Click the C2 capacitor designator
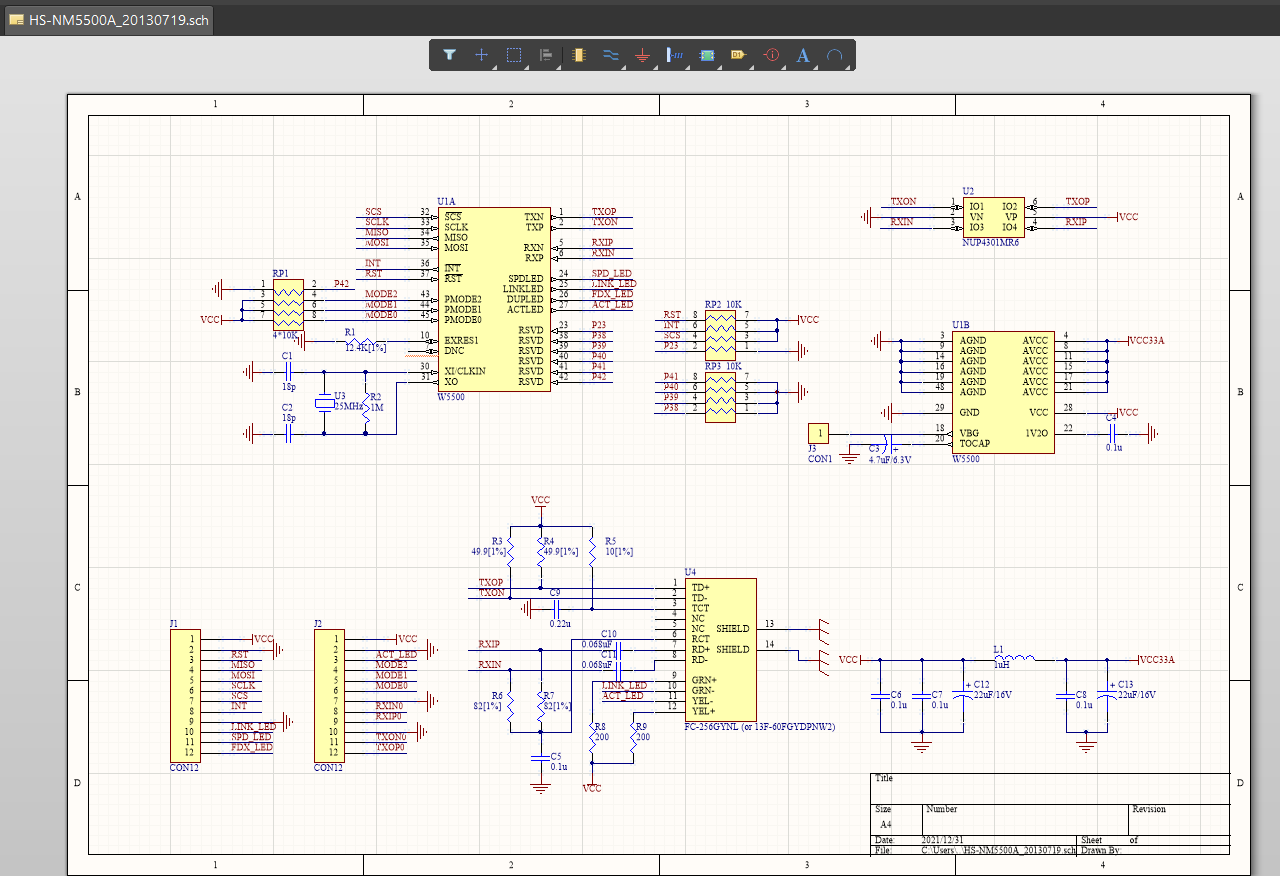Image resolution: width=1280 pixels, height=876 pixels. (x=287, y=407)
